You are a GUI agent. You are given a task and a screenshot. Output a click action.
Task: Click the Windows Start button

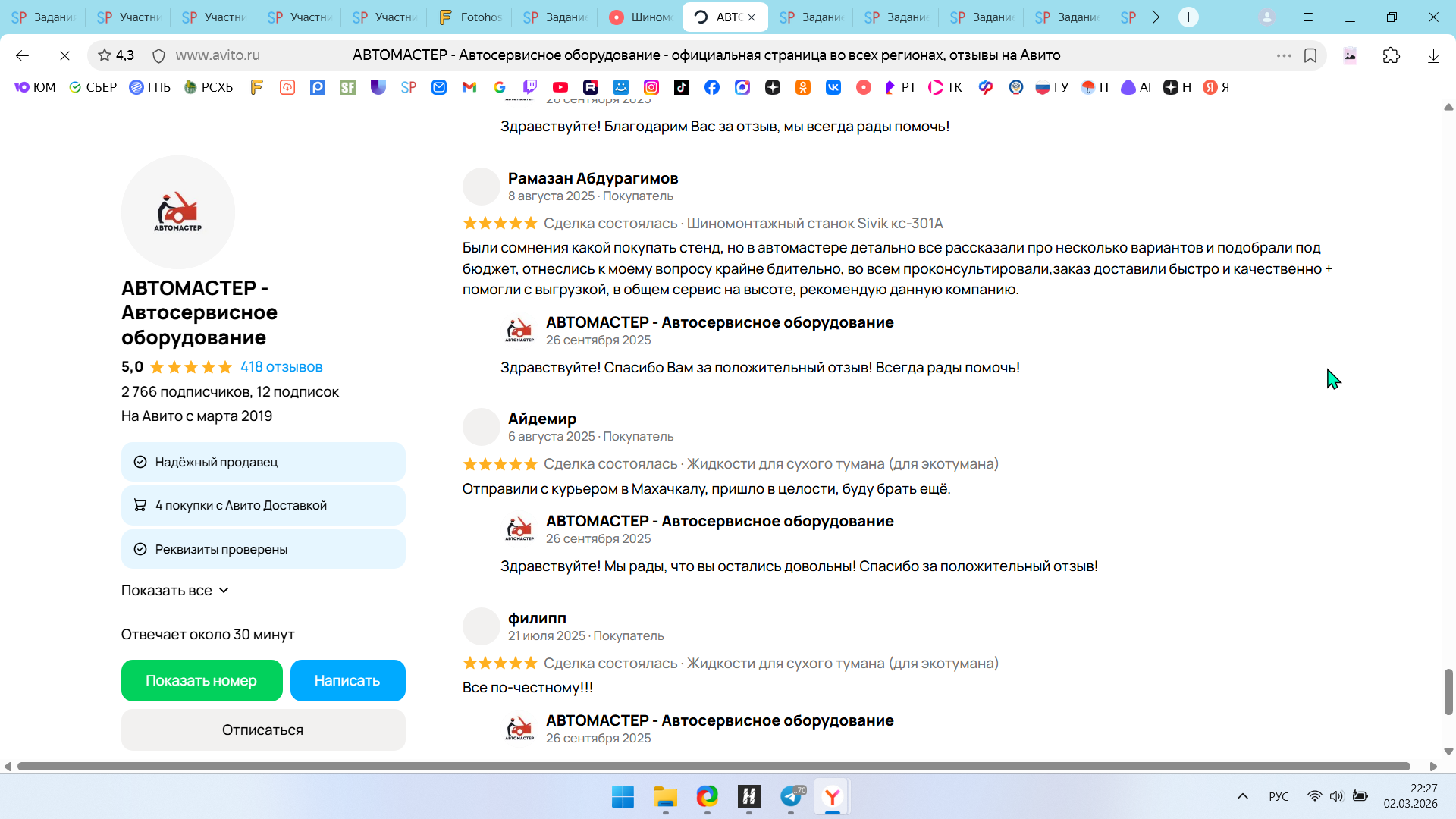point(623,796)
